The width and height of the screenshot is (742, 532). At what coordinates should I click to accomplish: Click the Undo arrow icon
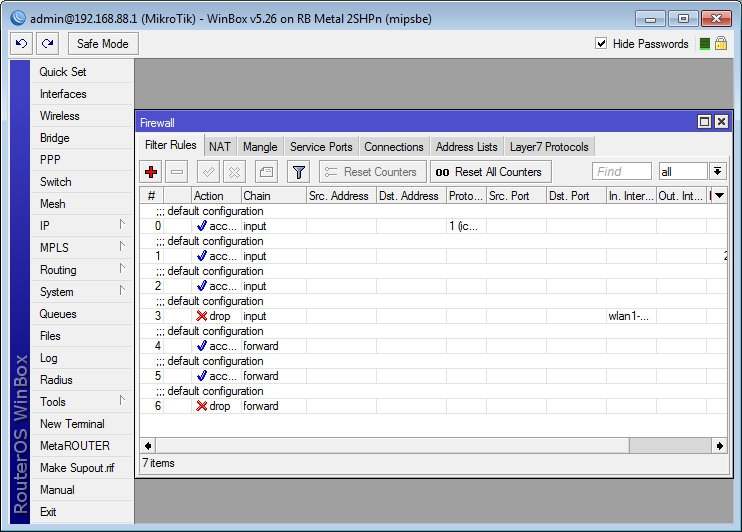pos(21,44)
